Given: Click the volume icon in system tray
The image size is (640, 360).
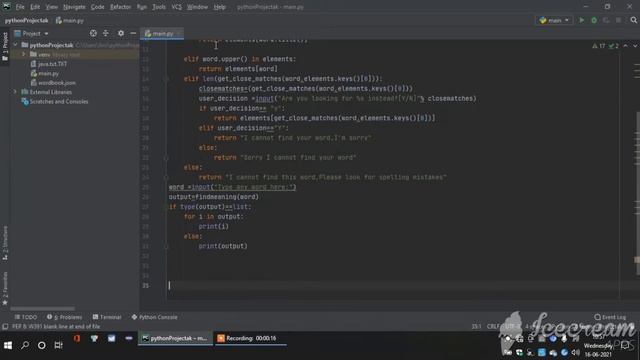Looking at the screenshot, I should (576, 352).
